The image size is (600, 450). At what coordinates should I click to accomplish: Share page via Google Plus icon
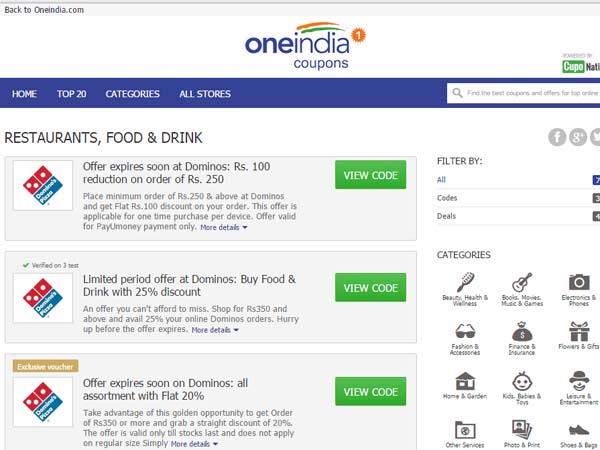pyautogui.click(x=578, y=137)
